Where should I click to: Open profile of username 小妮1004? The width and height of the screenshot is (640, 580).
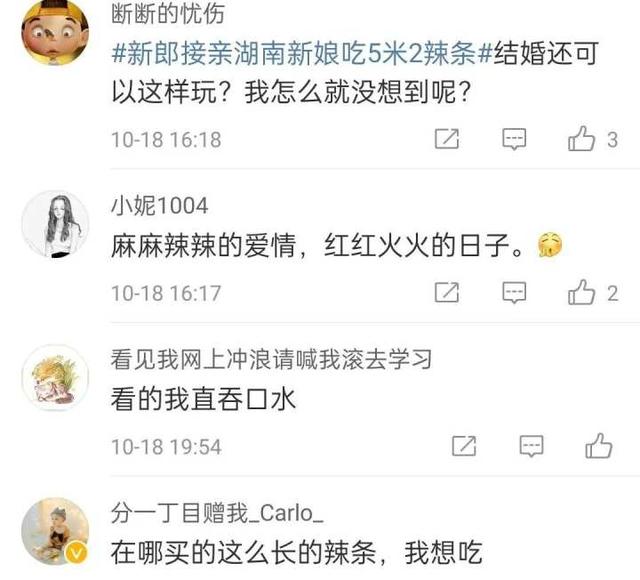click(x=160, y=205)
